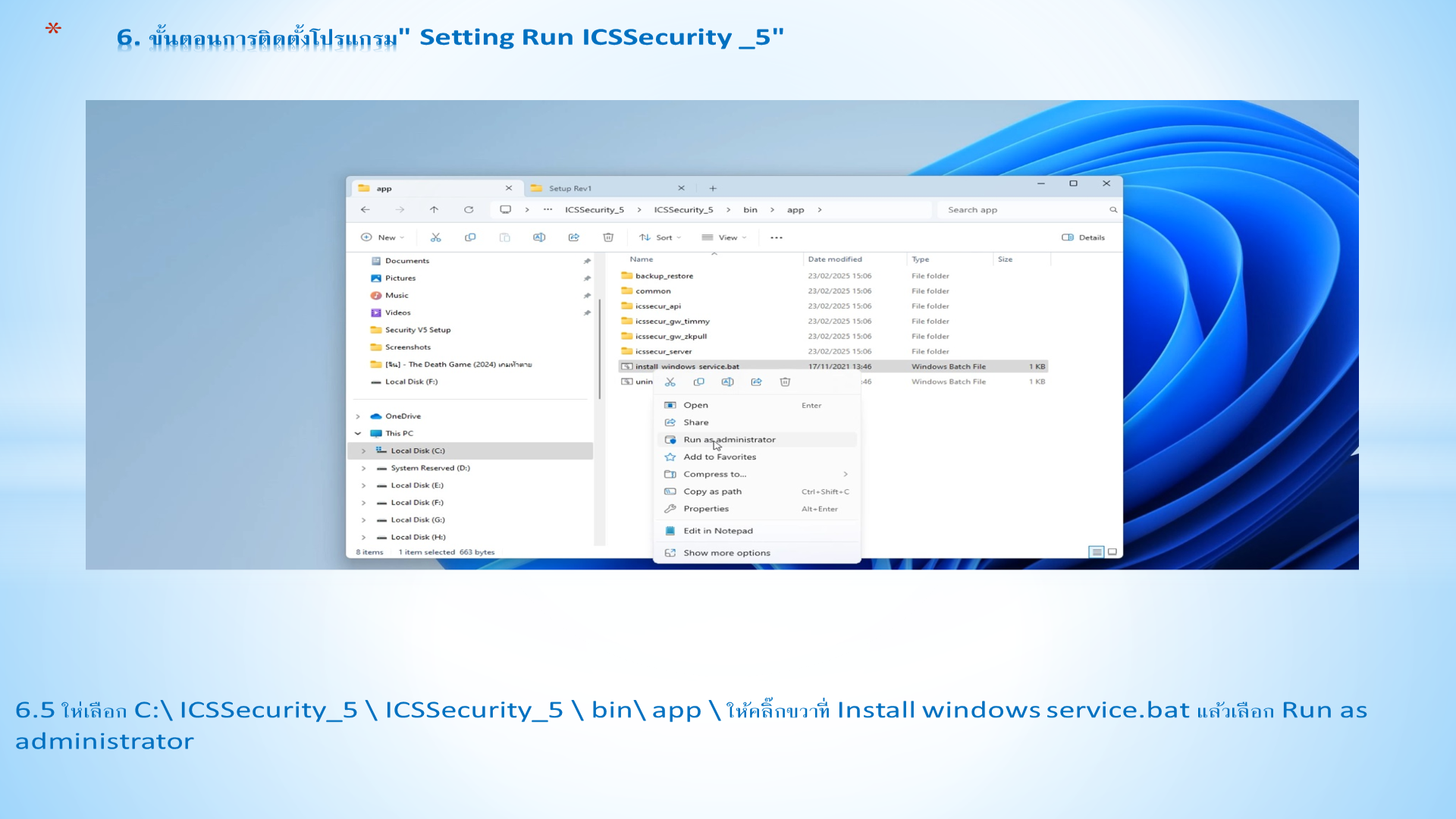Open the See more ellipsis menu
The height and width of the screenshot is (819, 1456).
[x=777, y=237]
